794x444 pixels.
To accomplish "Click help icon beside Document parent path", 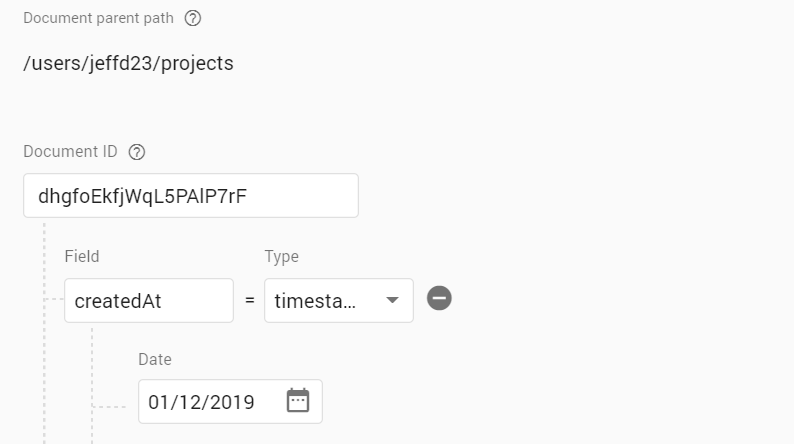I will tap(193, 18).
